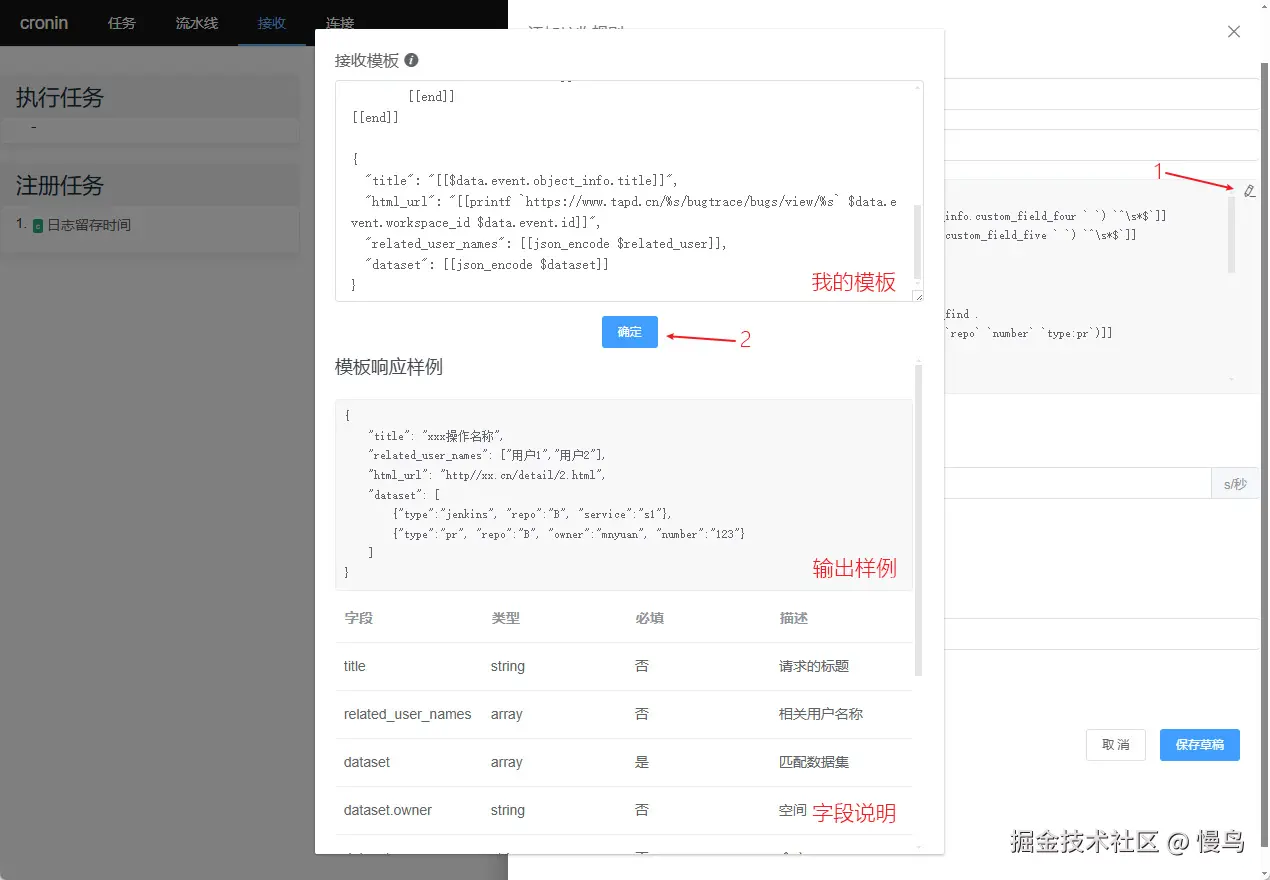Click the cronin logo
This screenshot has width=1270, height=880.
[44, 22]
